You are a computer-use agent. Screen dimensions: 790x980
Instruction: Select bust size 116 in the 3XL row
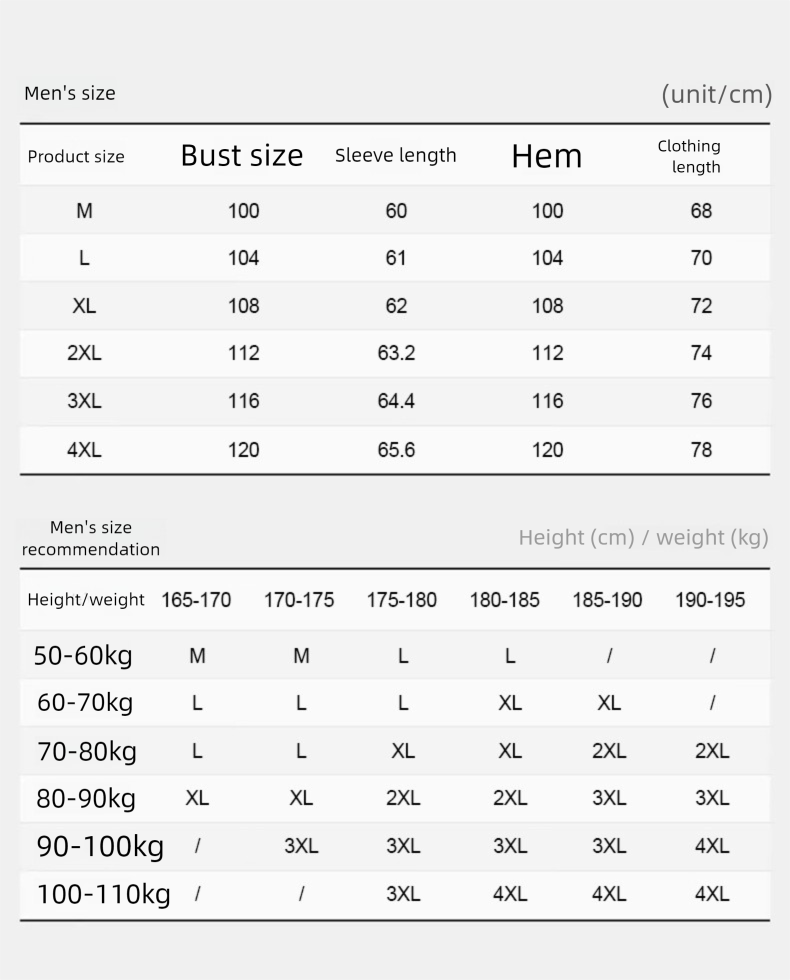point(243,401)
